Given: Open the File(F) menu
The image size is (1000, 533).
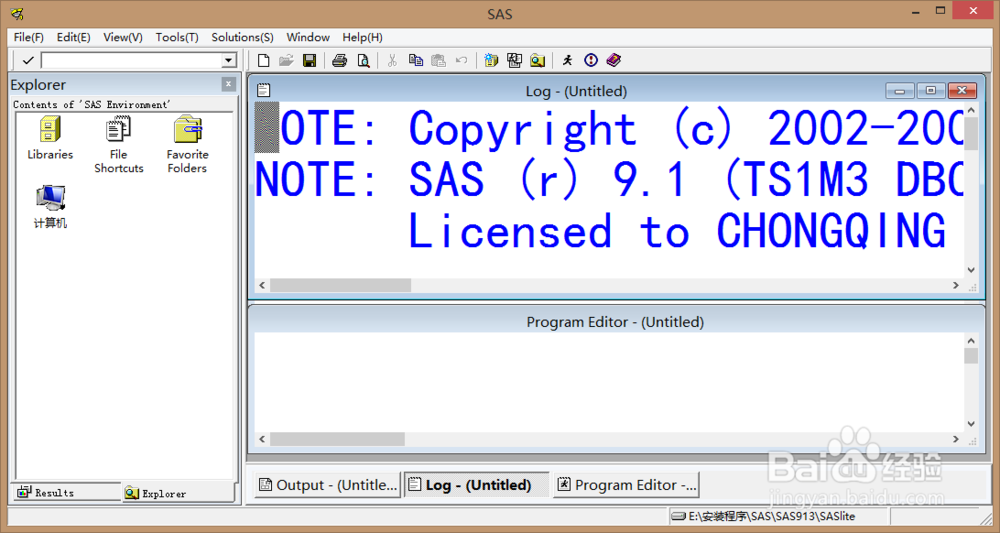Looking at the screenshot, I should pyautogui.click(x=29, y=37).
